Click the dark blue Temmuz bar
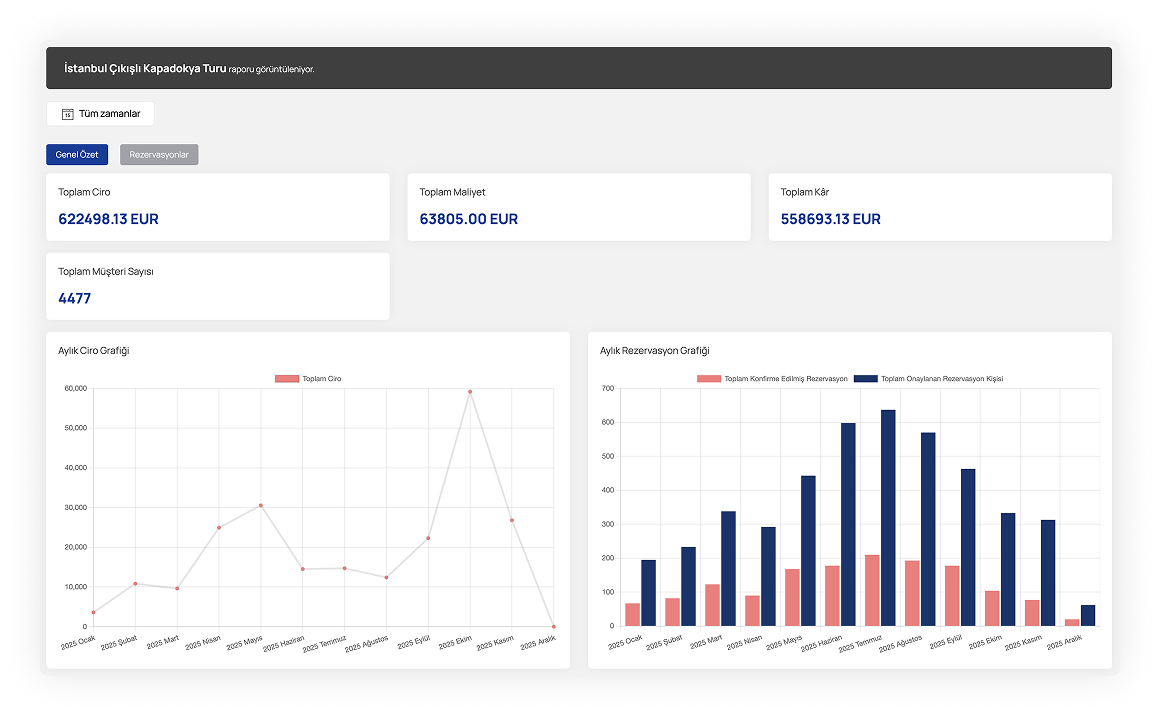 pyautogui.click(x=888, y=518)
